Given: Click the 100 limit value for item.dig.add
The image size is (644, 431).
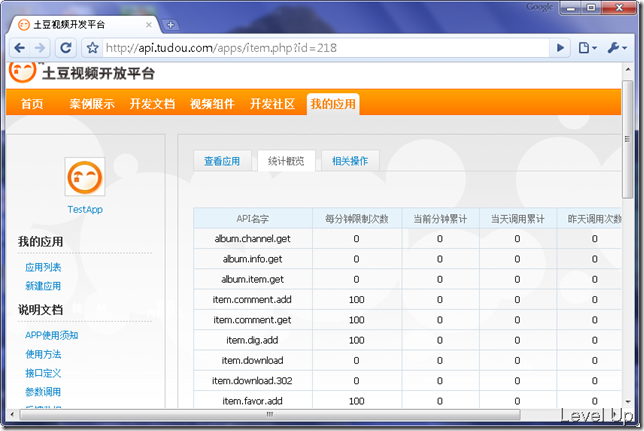Looking at the screenshot, I should (356, 340).
